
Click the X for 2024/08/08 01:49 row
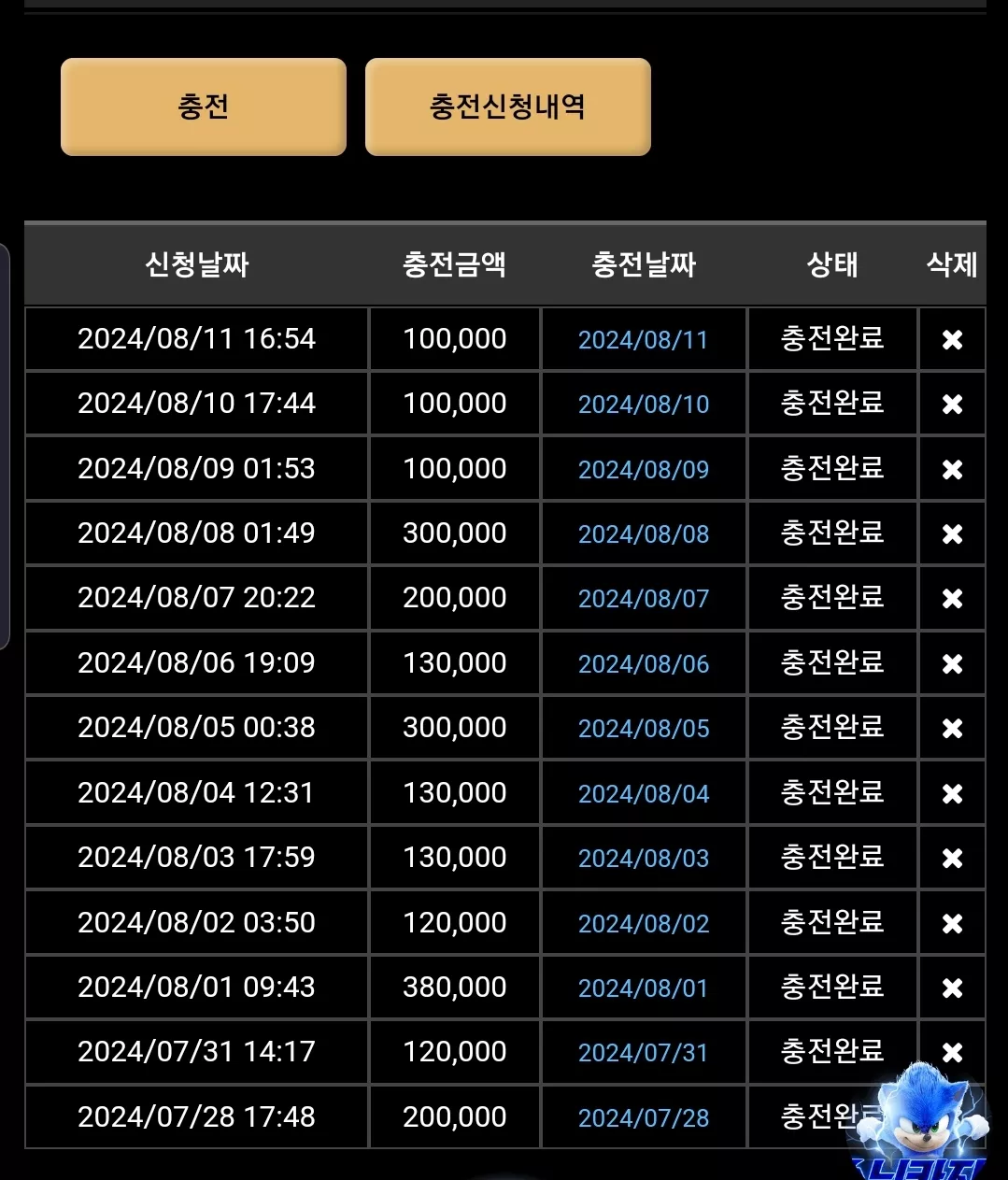(x=952, y=533)
